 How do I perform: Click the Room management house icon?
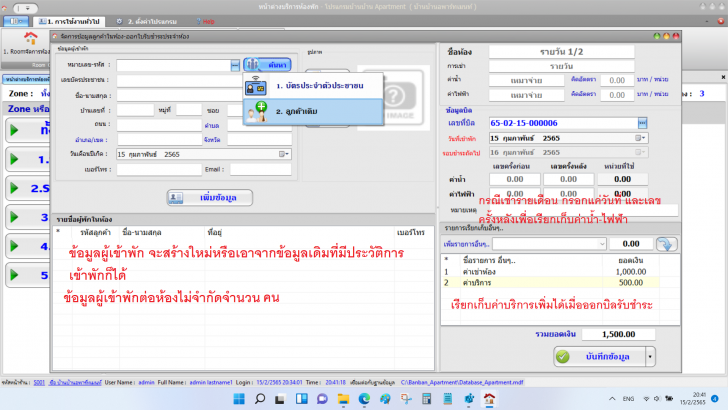click(x=30, y=39)
